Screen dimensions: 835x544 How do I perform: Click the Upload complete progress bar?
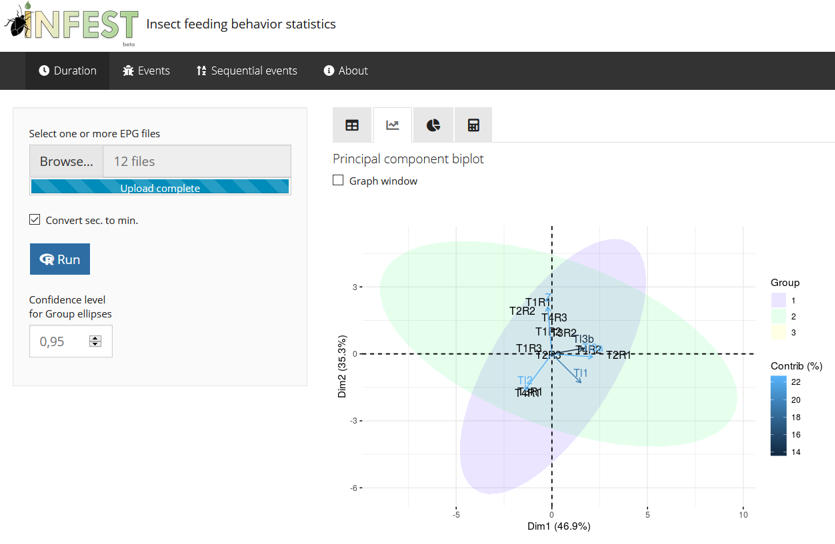160,186
